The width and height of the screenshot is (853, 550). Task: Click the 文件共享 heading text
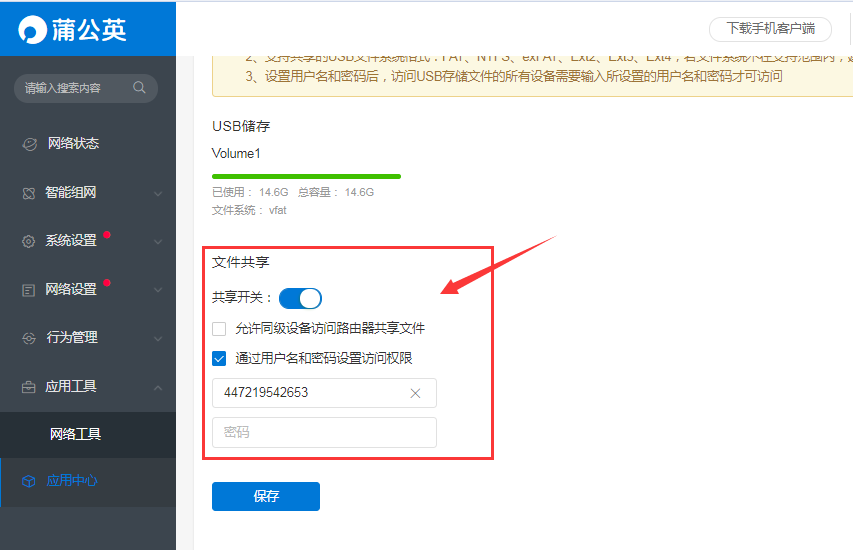[x=240, y=262]
